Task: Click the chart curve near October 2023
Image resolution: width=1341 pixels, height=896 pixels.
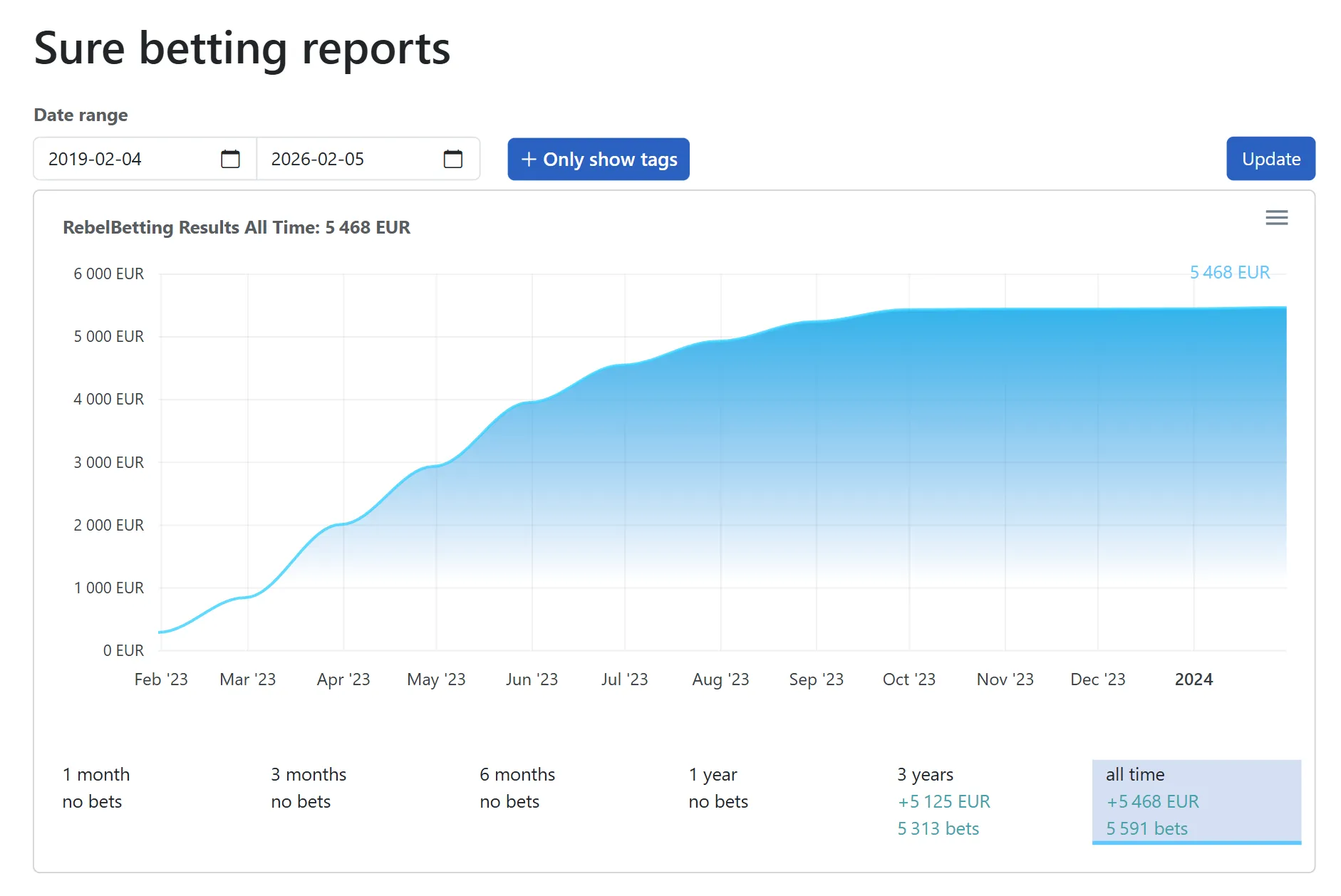Action: [x=908, y=309]
